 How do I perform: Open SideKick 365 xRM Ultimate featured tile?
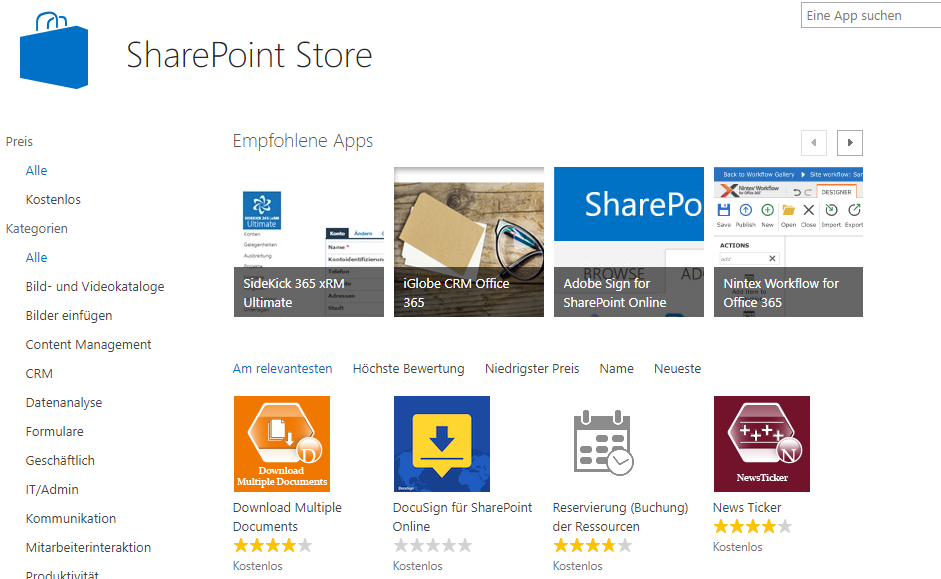tap(309, 242)
